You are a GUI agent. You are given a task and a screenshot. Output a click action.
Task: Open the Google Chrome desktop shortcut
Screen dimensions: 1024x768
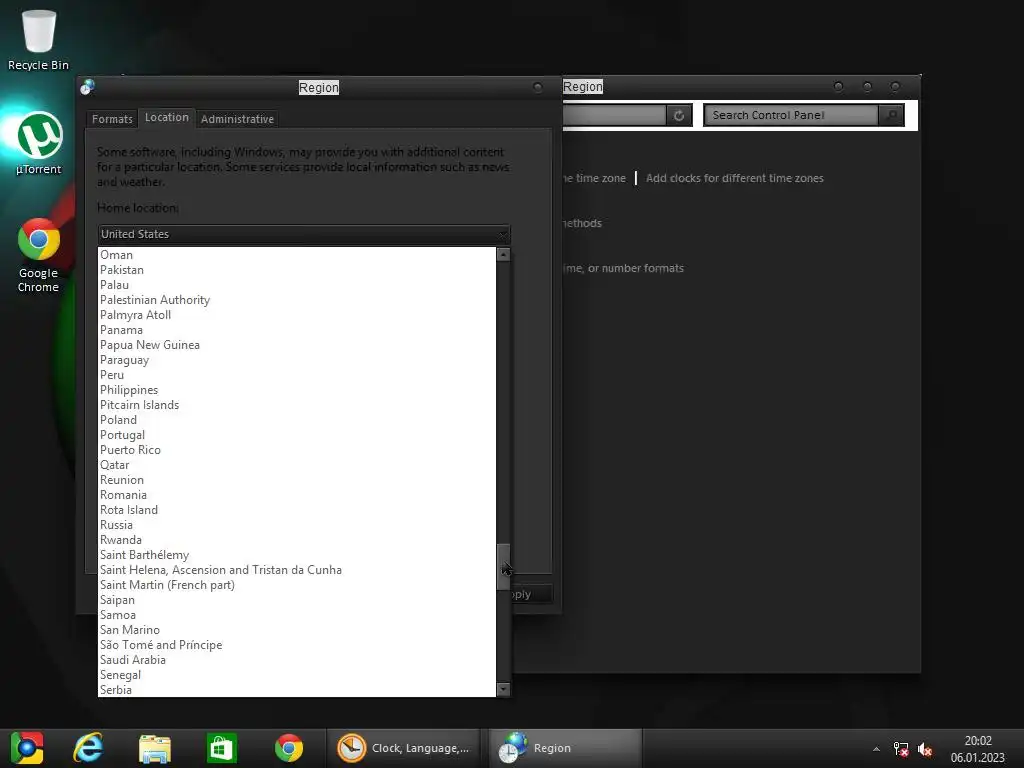coord(39,255)
